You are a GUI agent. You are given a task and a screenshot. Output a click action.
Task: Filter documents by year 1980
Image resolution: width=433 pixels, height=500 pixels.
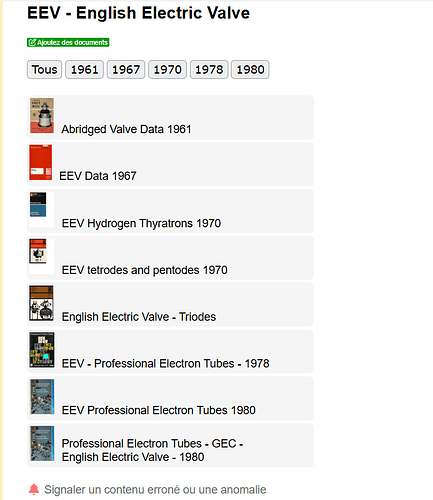[x=250, y=69]
